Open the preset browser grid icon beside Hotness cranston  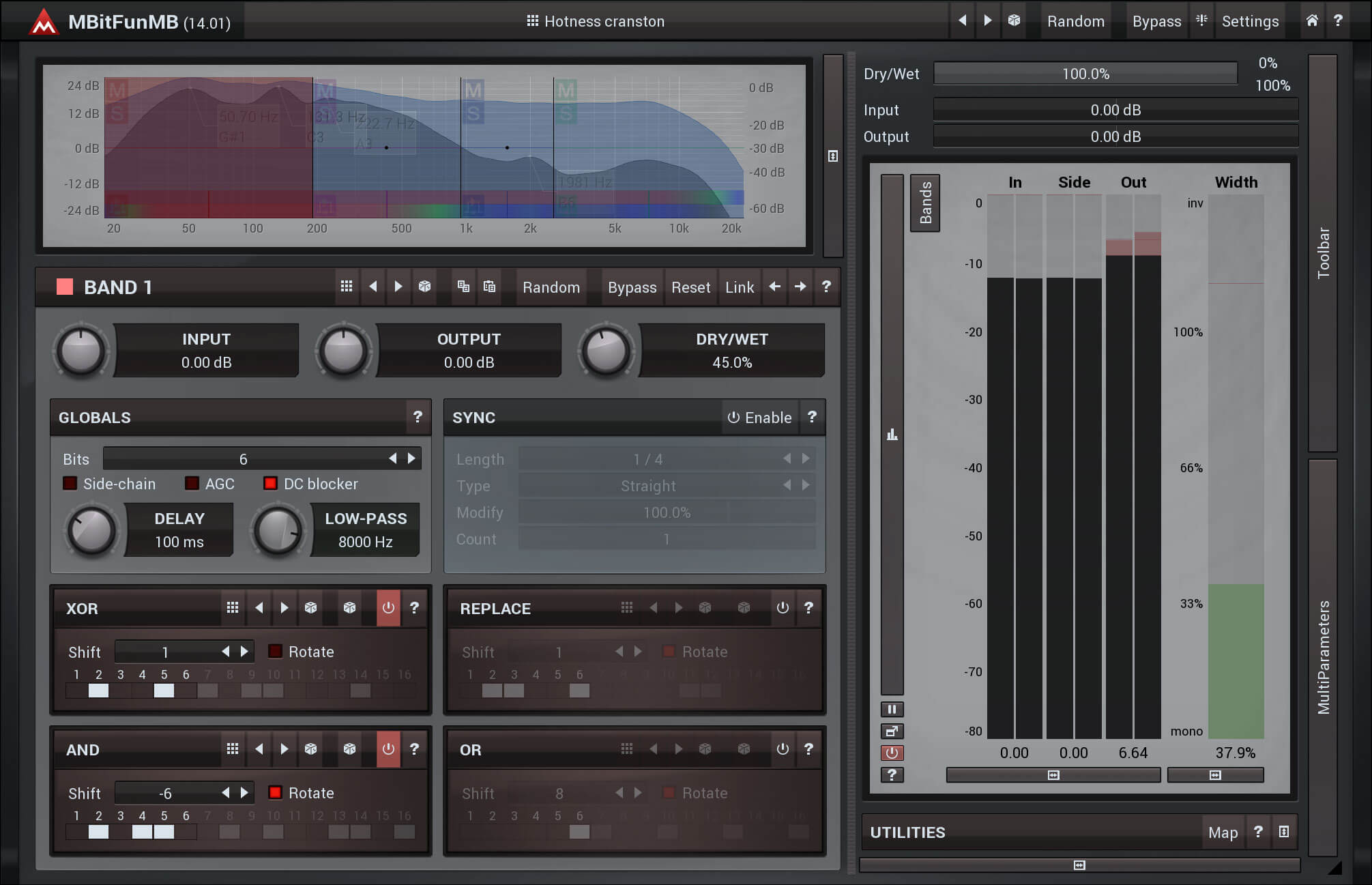point(533,21)
